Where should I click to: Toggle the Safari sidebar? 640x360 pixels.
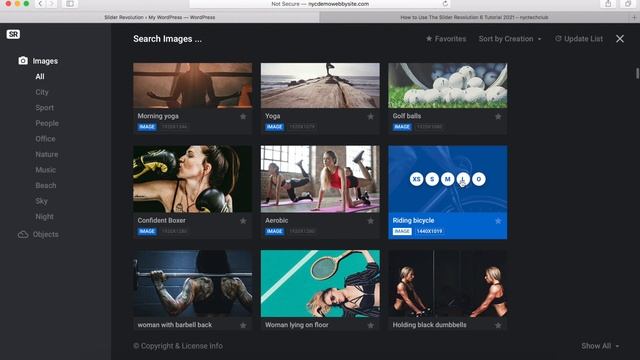[x=70, y=4]
